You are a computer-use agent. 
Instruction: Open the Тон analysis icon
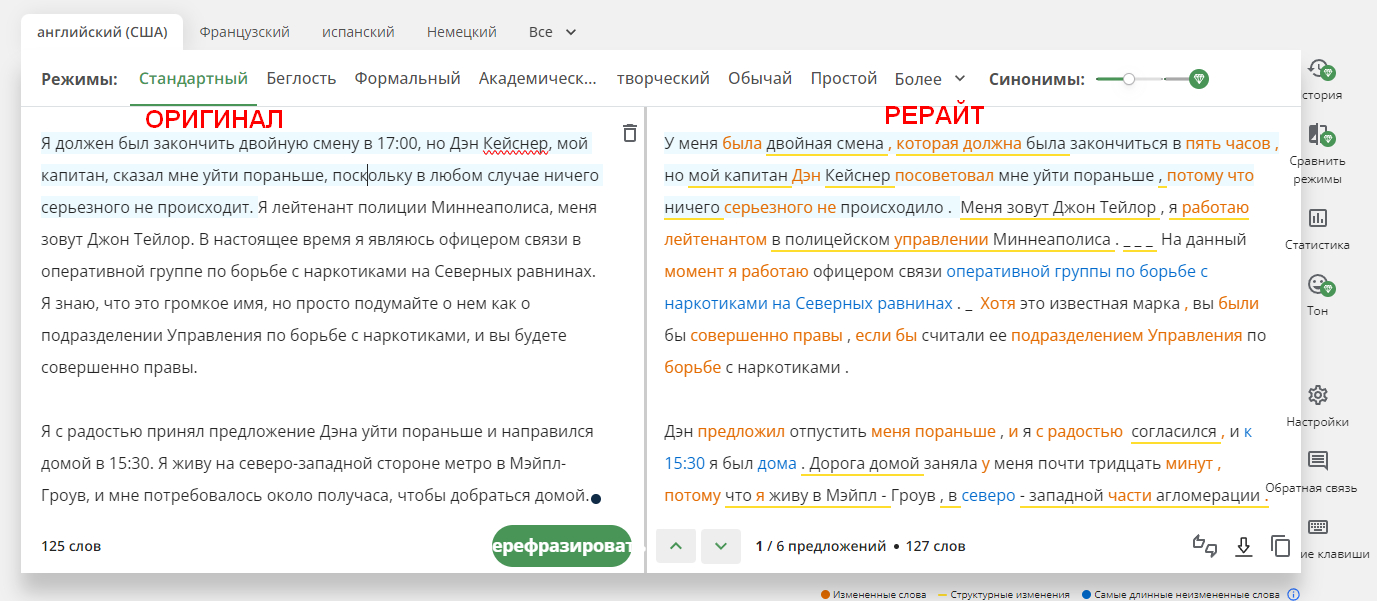coord(1317,284)
